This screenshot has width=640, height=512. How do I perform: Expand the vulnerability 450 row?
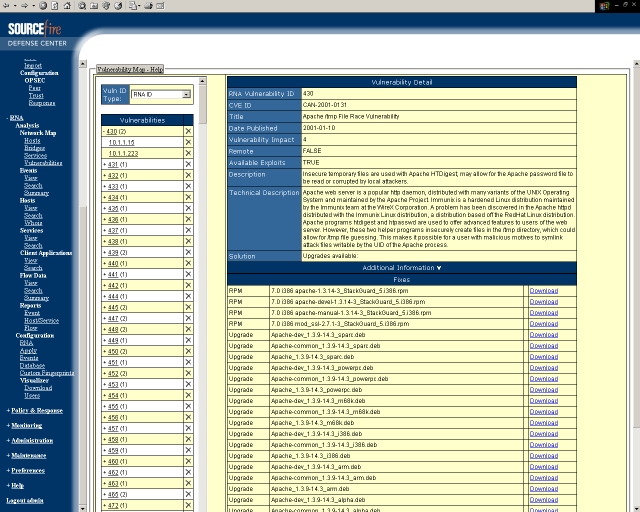click(104, 352)
